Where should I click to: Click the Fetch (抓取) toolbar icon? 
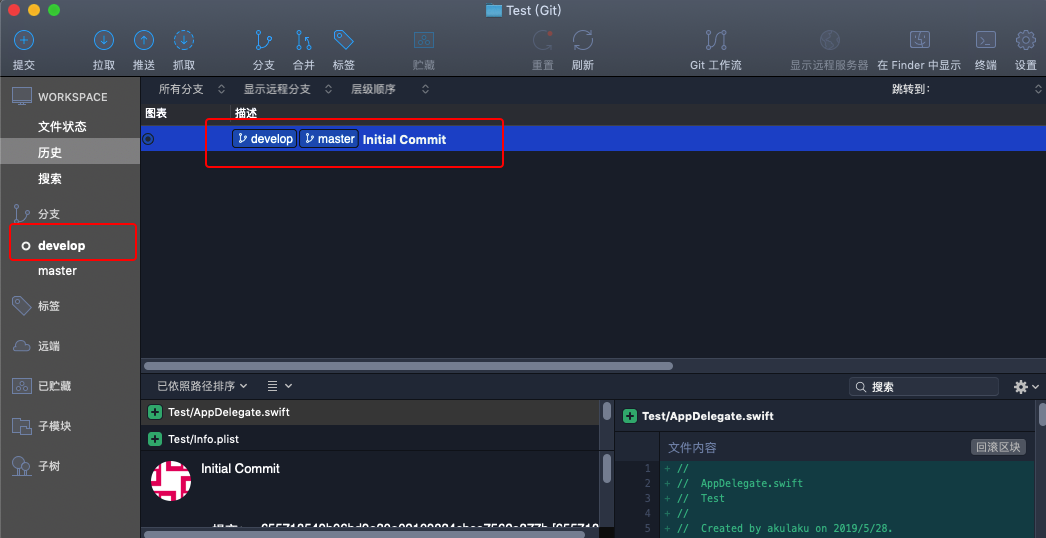click(x=184, y=41)
